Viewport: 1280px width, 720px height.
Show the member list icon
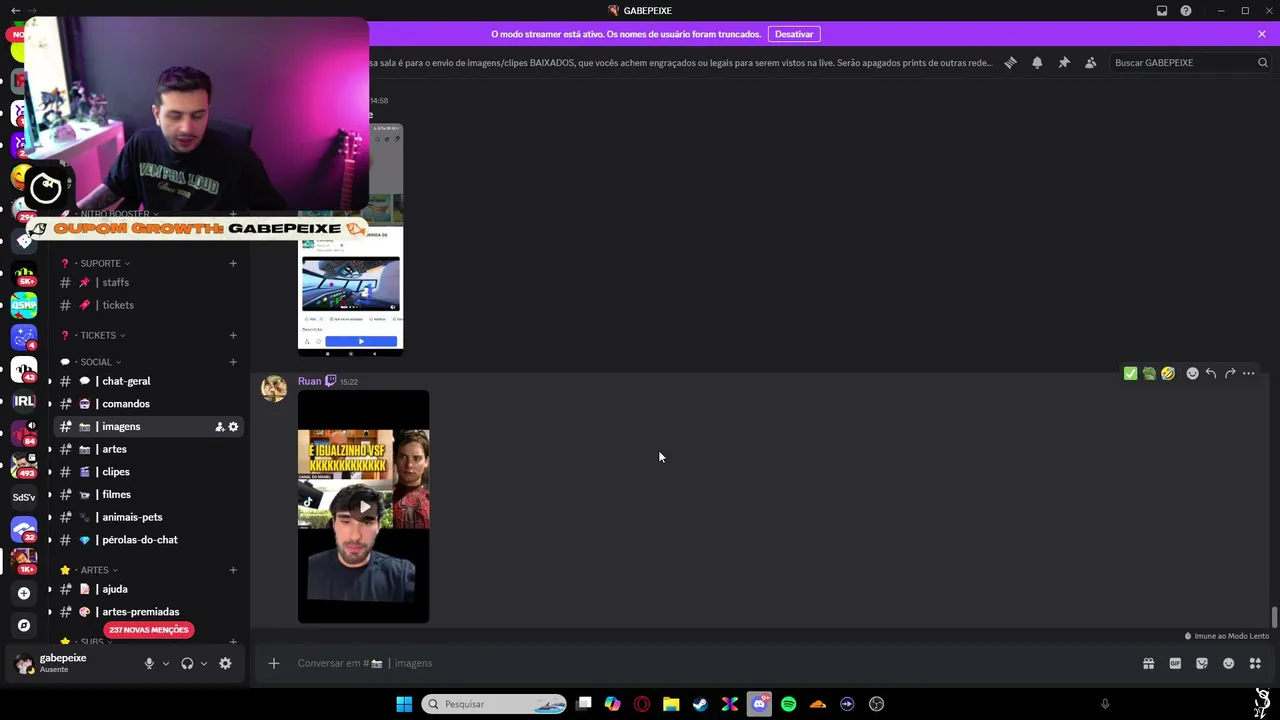(x=1090, y=62)
